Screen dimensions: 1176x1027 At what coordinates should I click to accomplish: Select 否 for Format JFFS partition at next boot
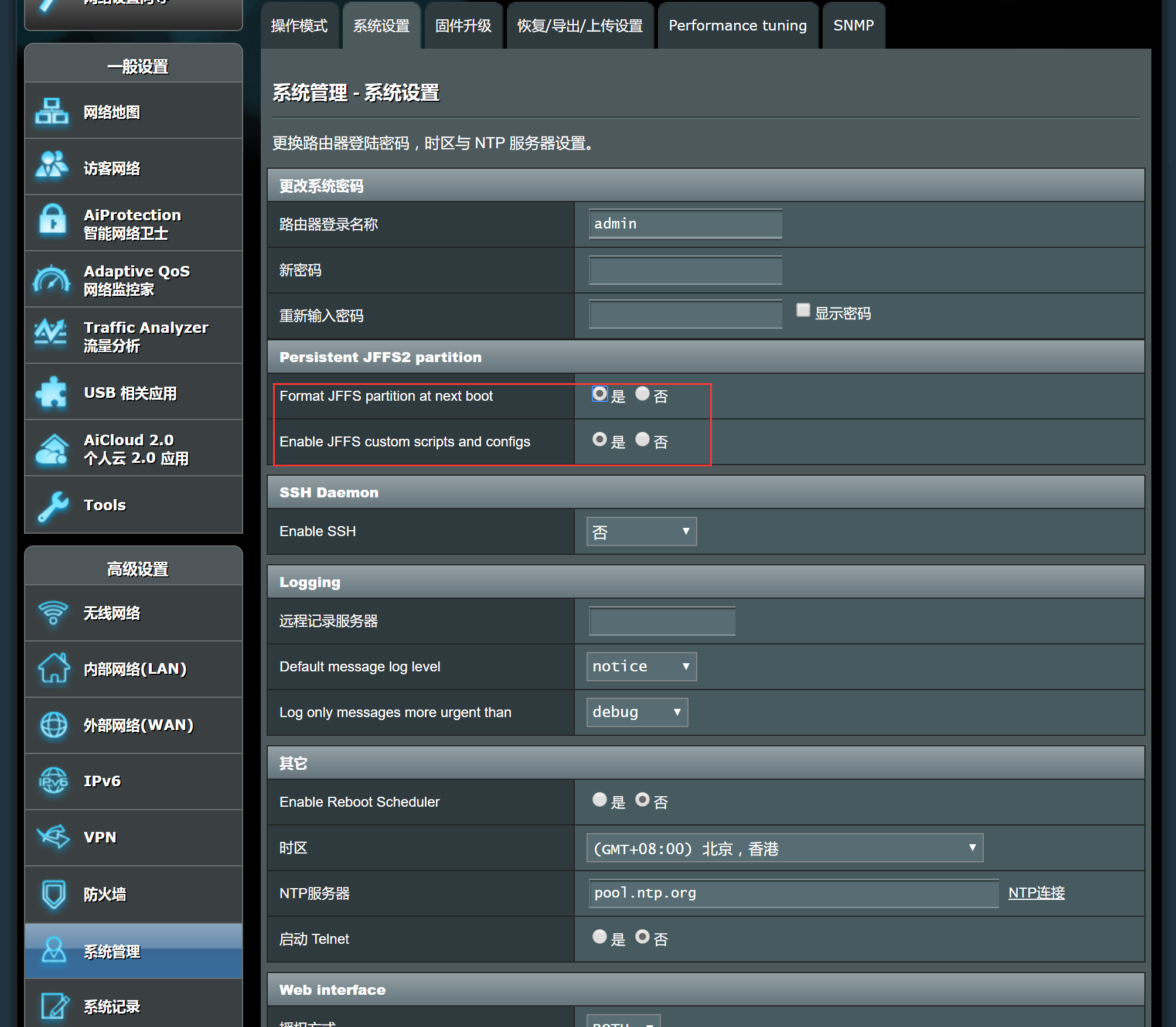[642, 394]
